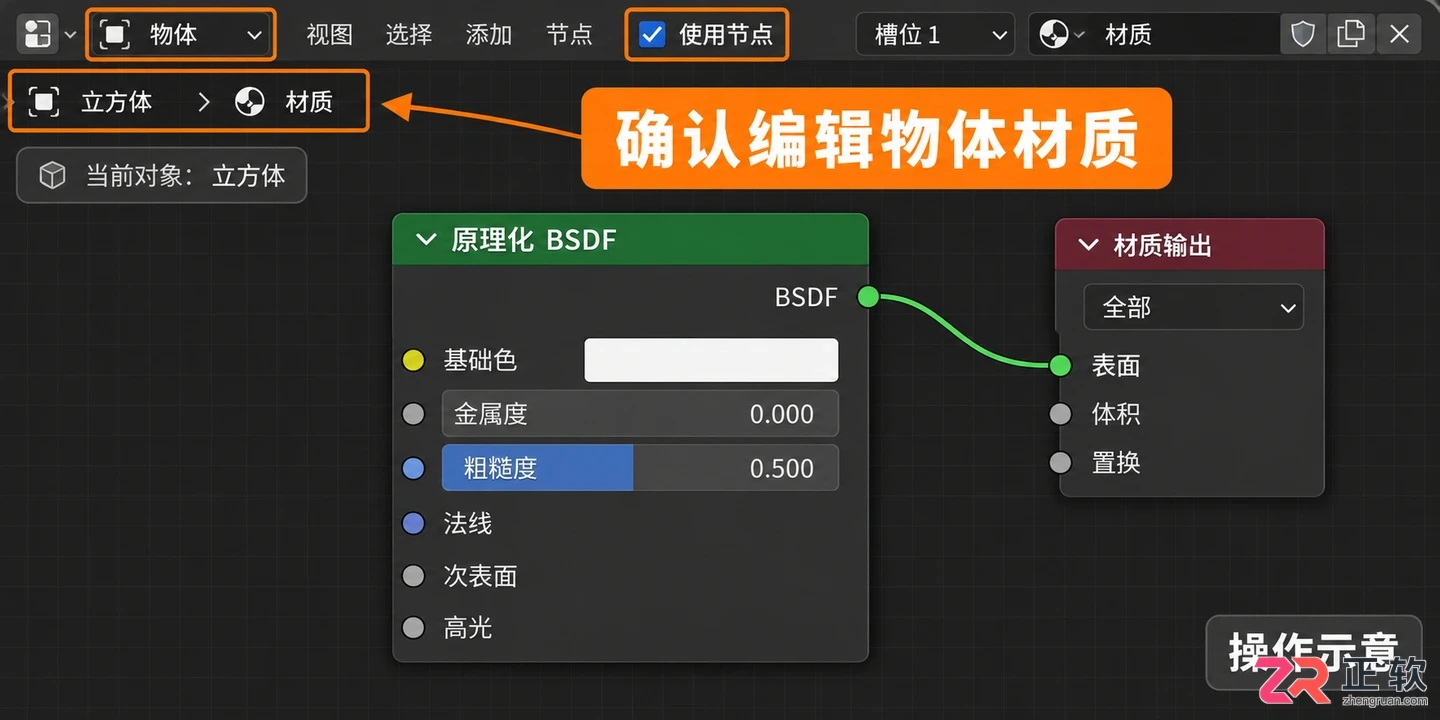Click the green 表面 input socket
This screenshot has width=1440, height=720.
click(x=1060, y=366)
